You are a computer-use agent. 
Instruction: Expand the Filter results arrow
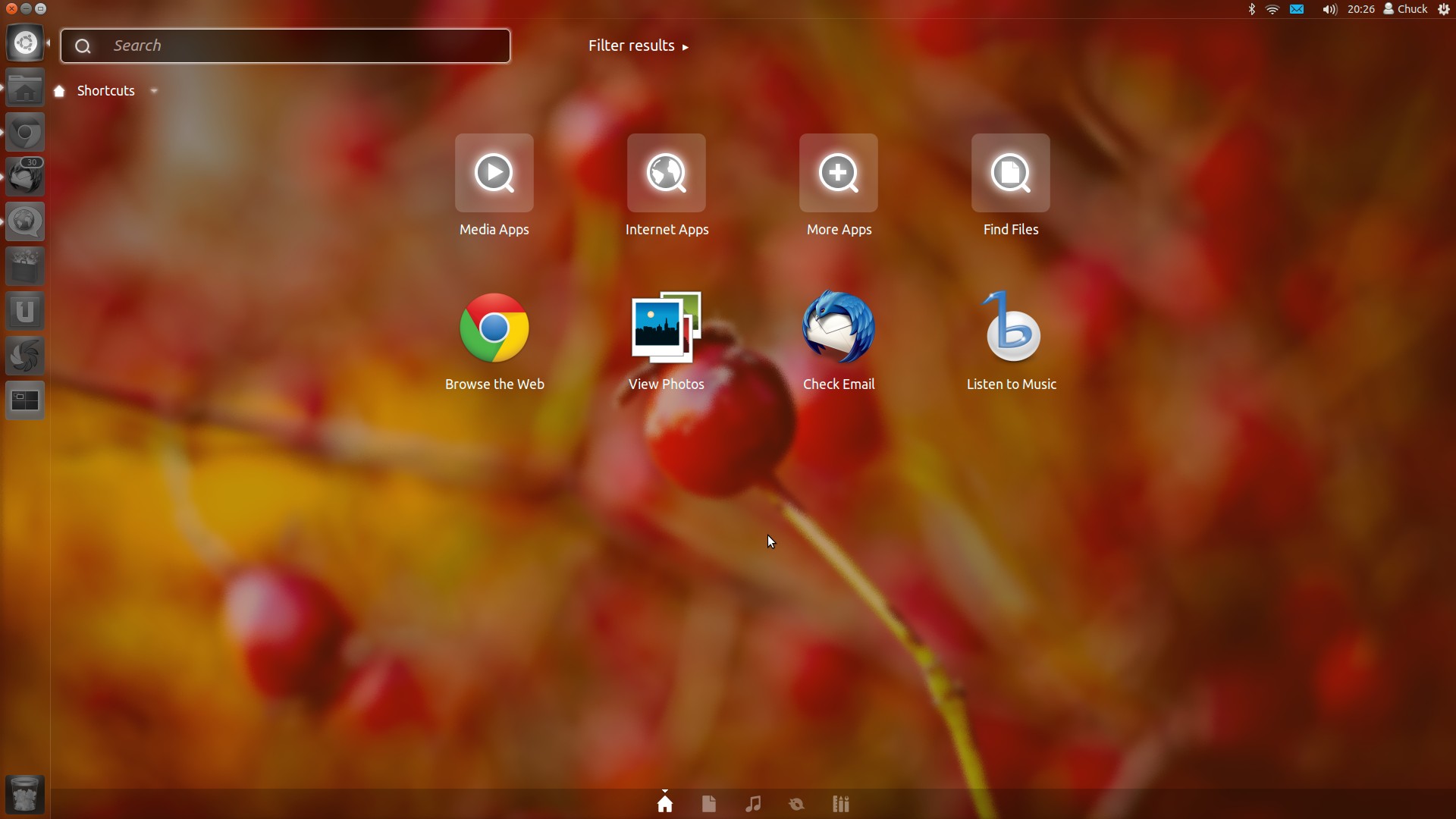[x=685, y=47]
